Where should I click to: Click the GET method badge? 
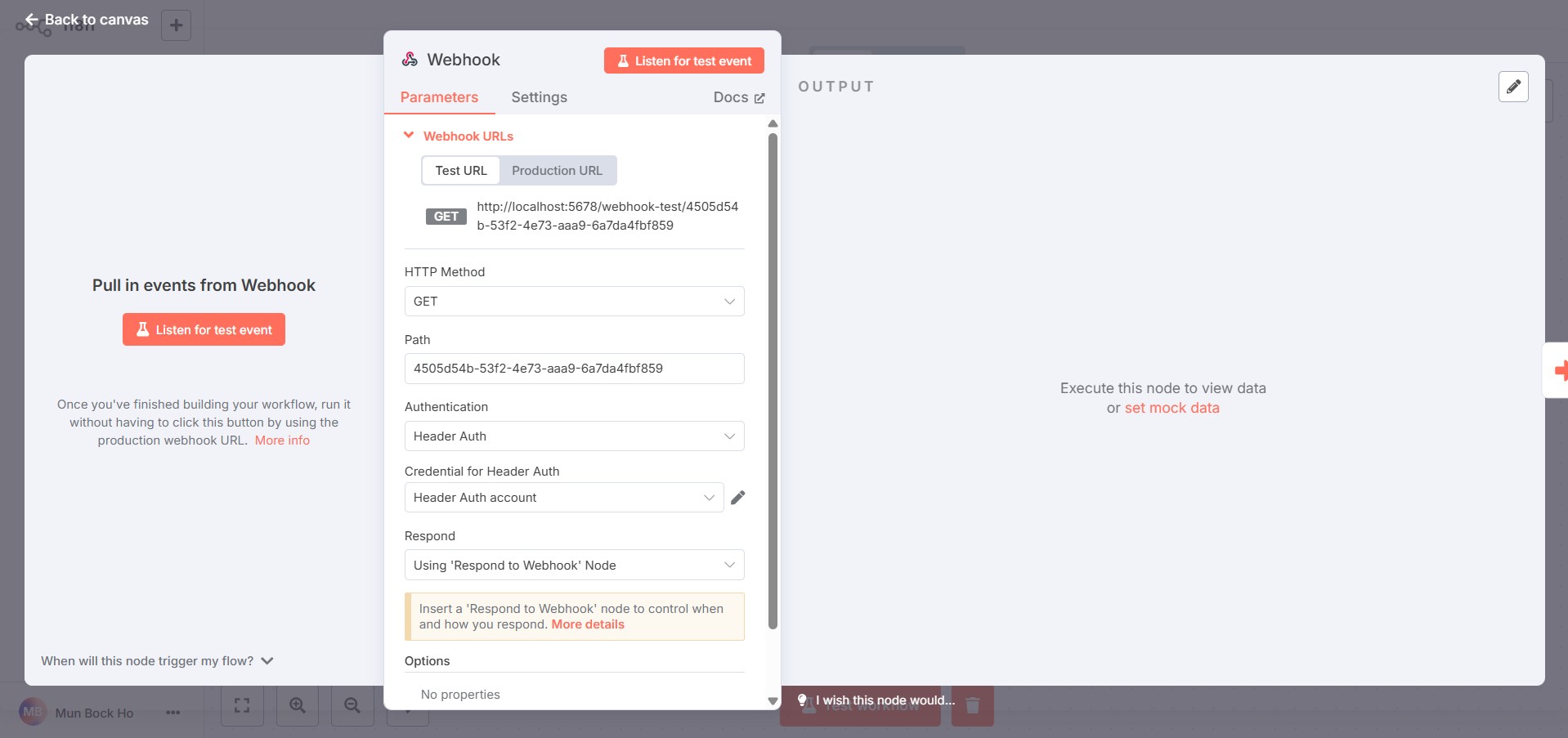click(x=446, y=217)
